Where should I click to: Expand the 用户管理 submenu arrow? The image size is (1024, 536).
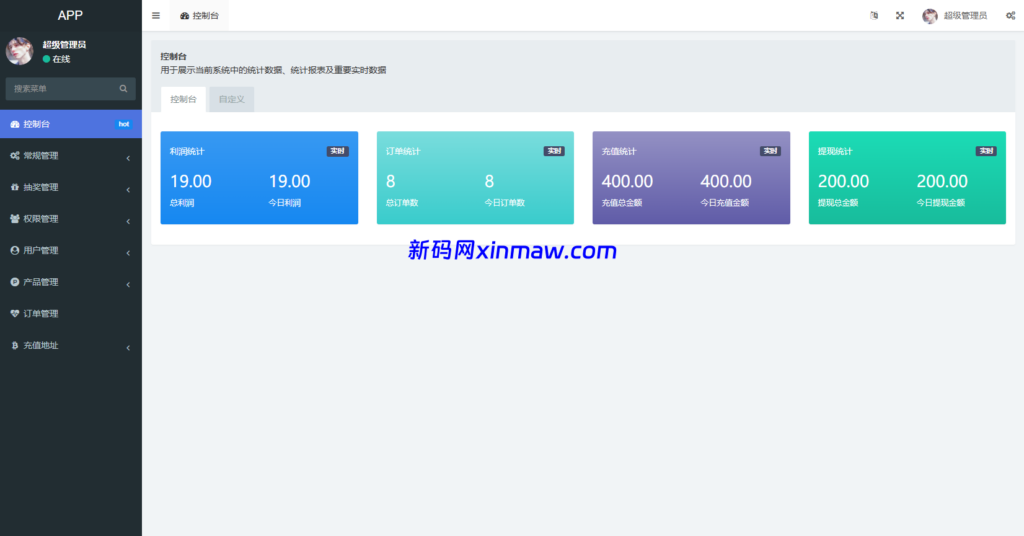(128, 253)
